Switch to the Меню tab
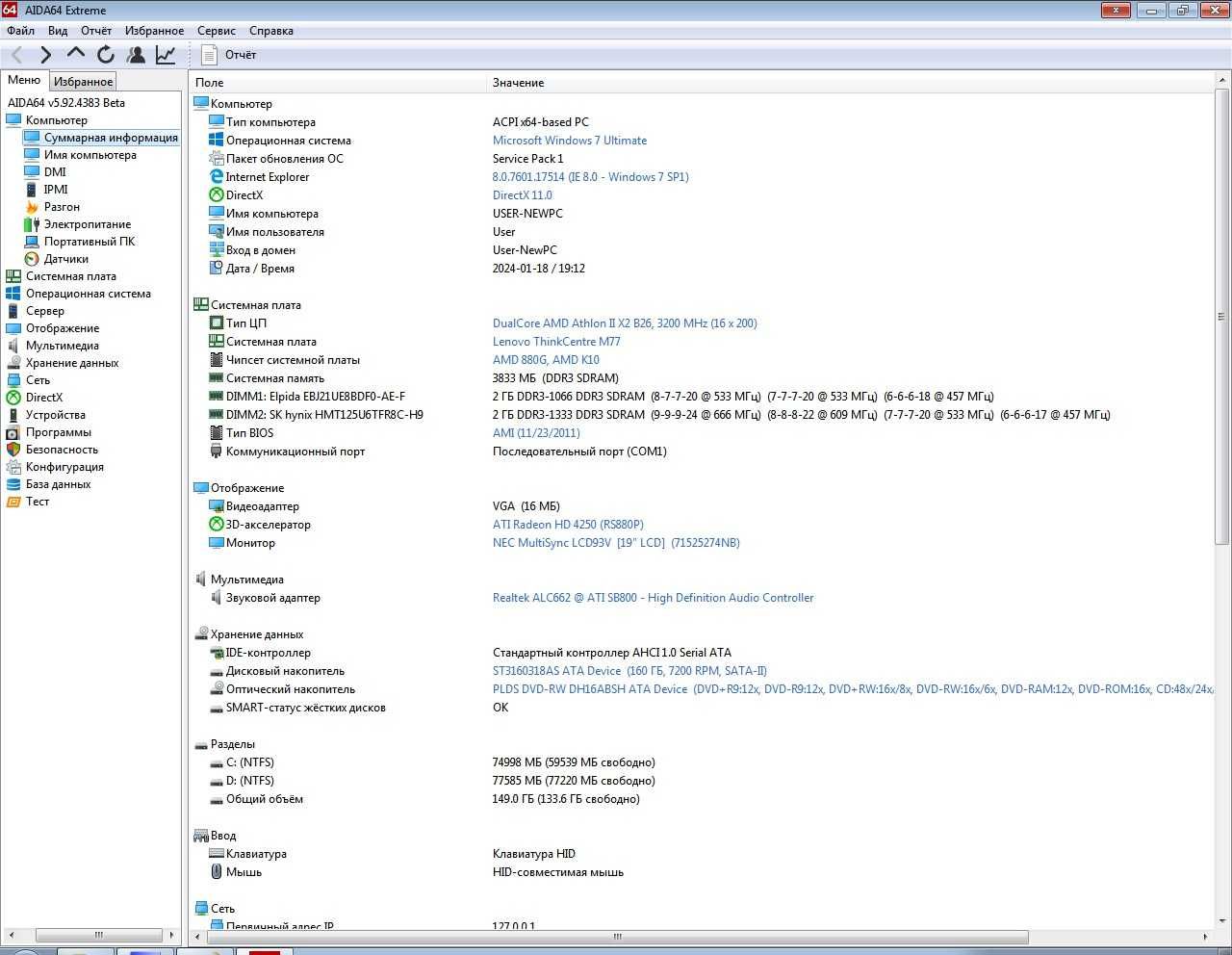 [x=24, y=80]
